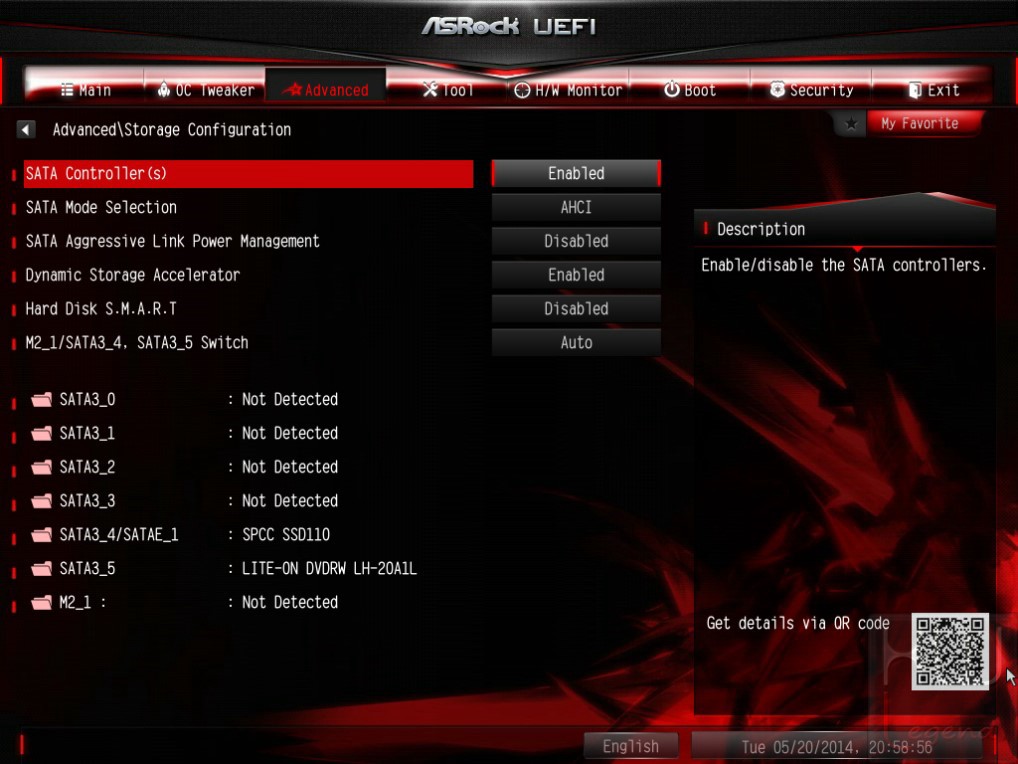Click the My Favorite button
Screen dimensions: 1018x764
click(x=919, y=123)
